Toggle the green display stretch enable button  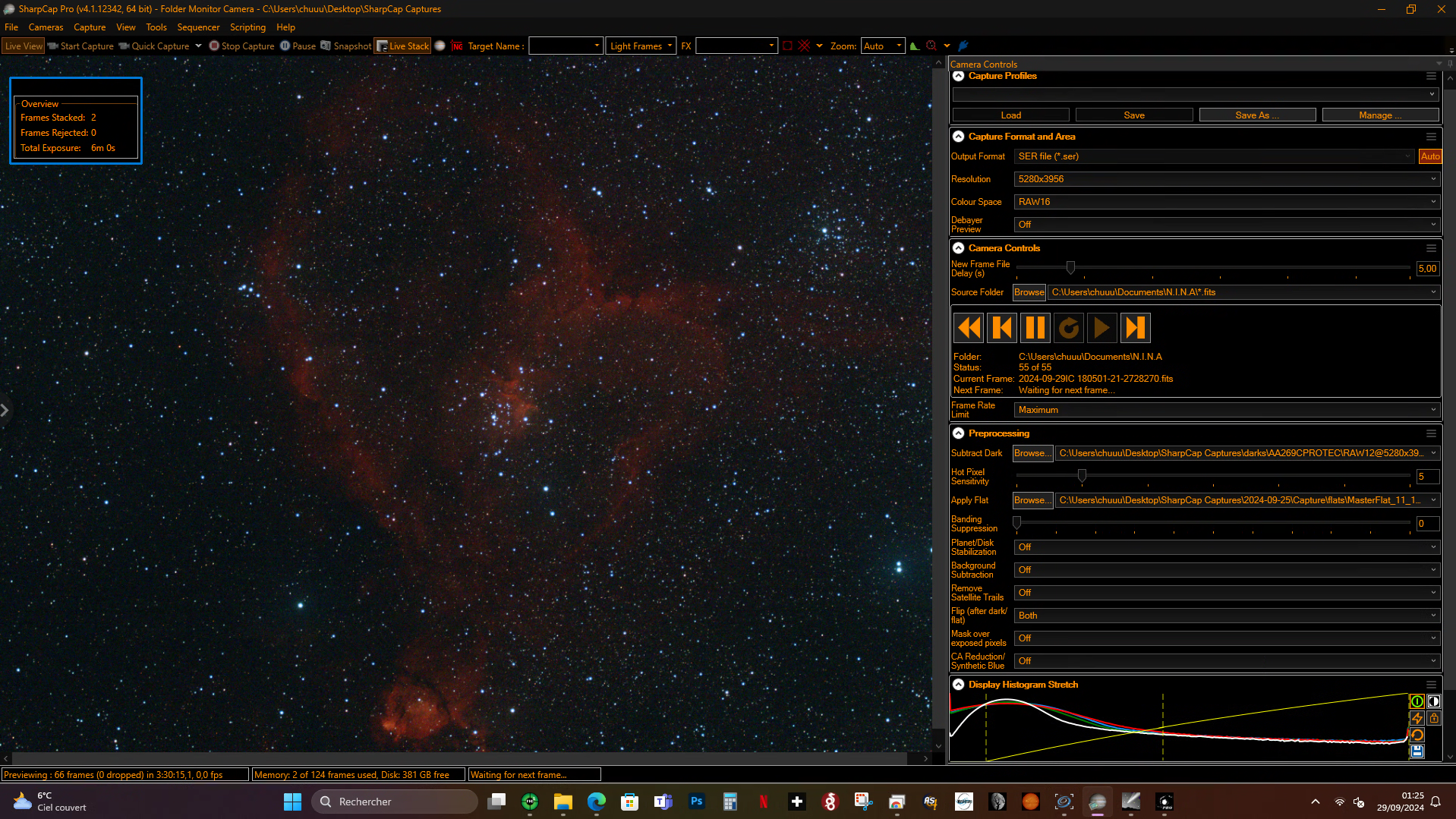click(1417, 701)
